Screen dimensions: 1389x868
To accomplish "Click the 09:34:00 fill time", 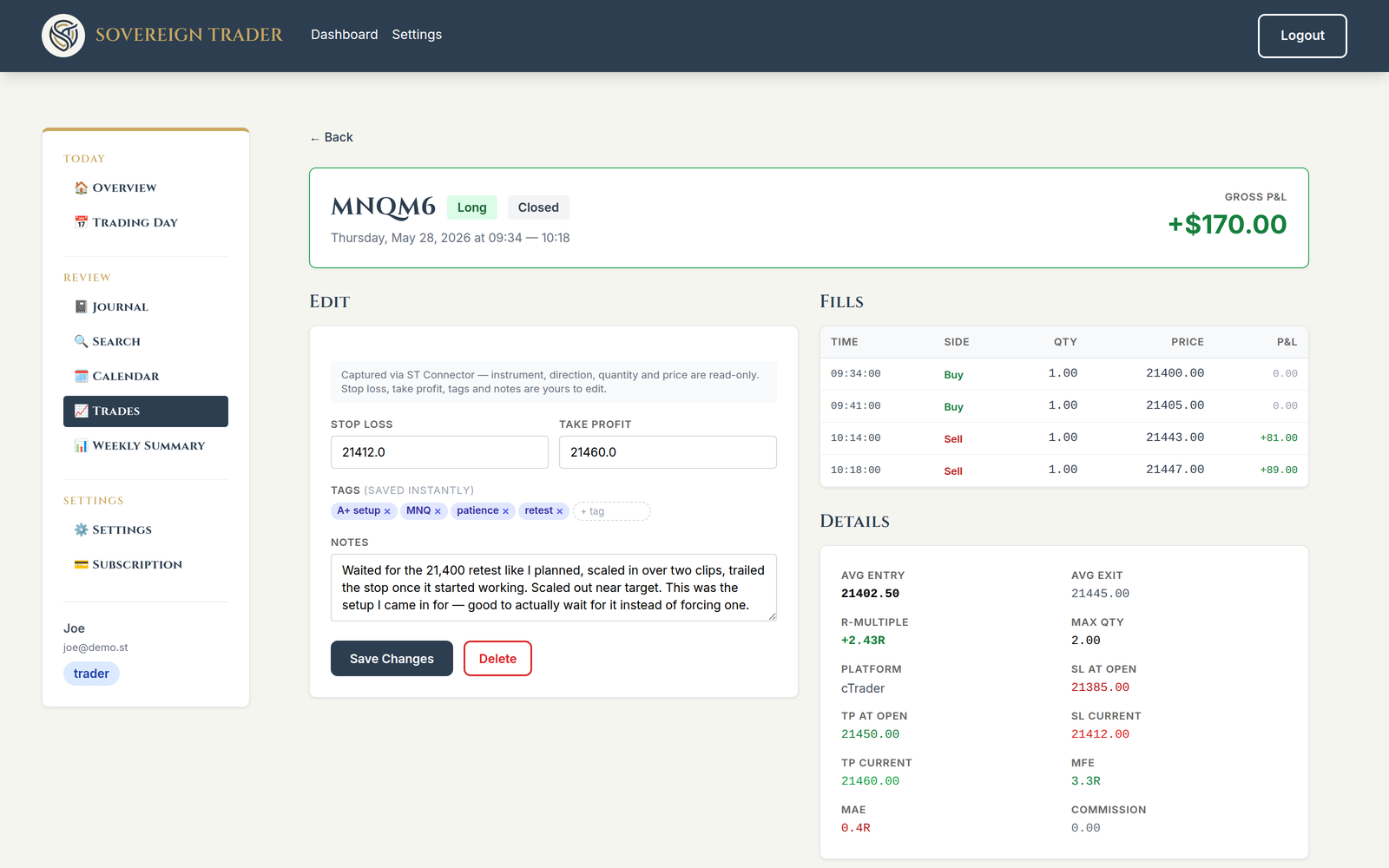I will point(855,374).
